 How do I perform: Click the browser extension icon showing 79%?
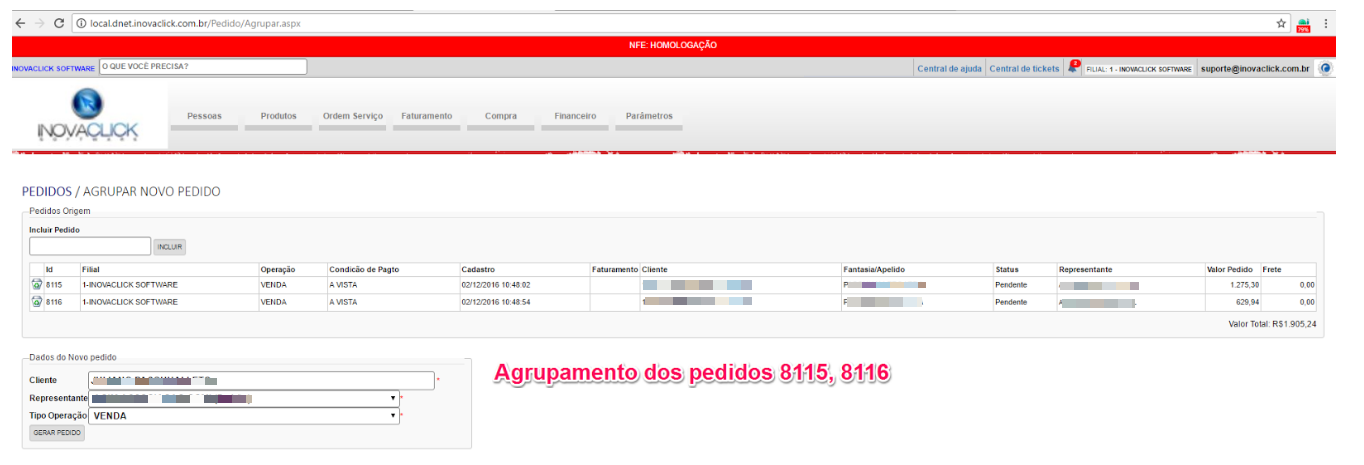point(1303,24)
